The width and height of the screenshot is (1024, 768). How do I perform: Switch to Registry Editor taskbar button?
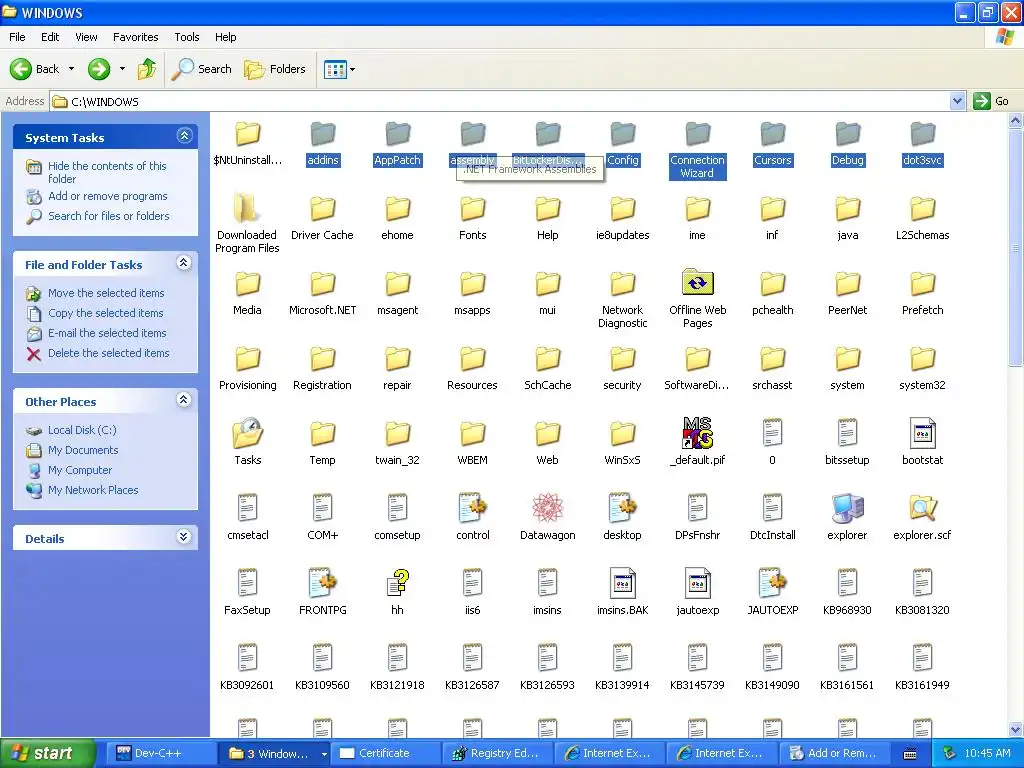pos(498,753)
